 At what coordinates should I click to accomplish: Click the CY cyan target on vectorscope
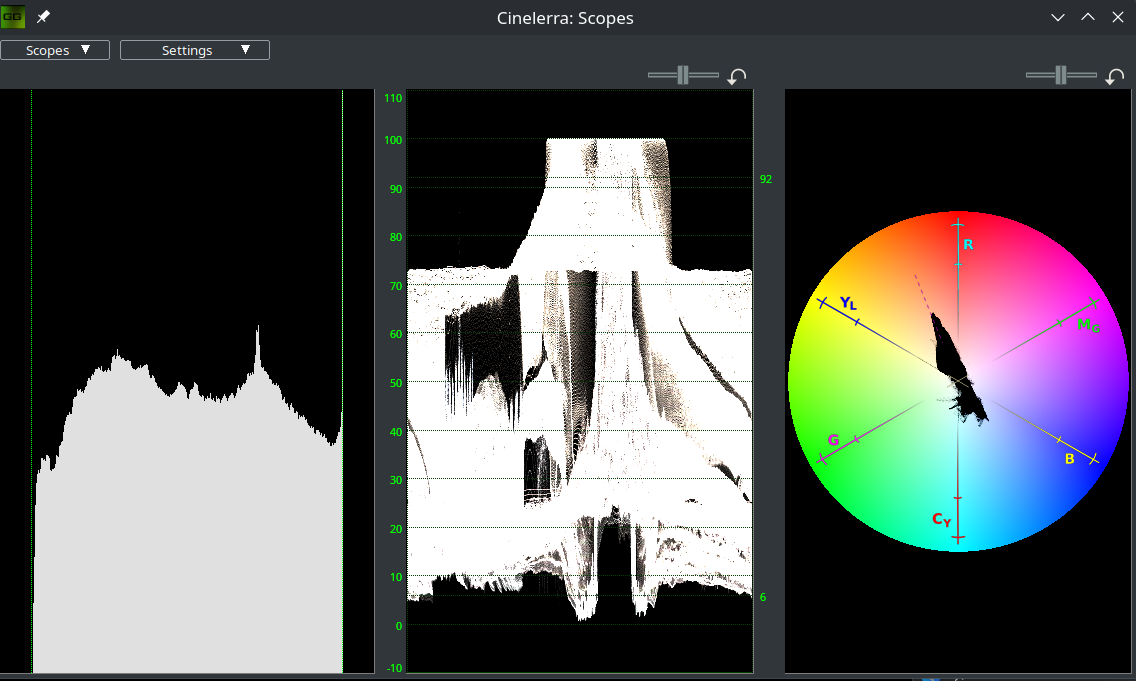click(941, 519)
